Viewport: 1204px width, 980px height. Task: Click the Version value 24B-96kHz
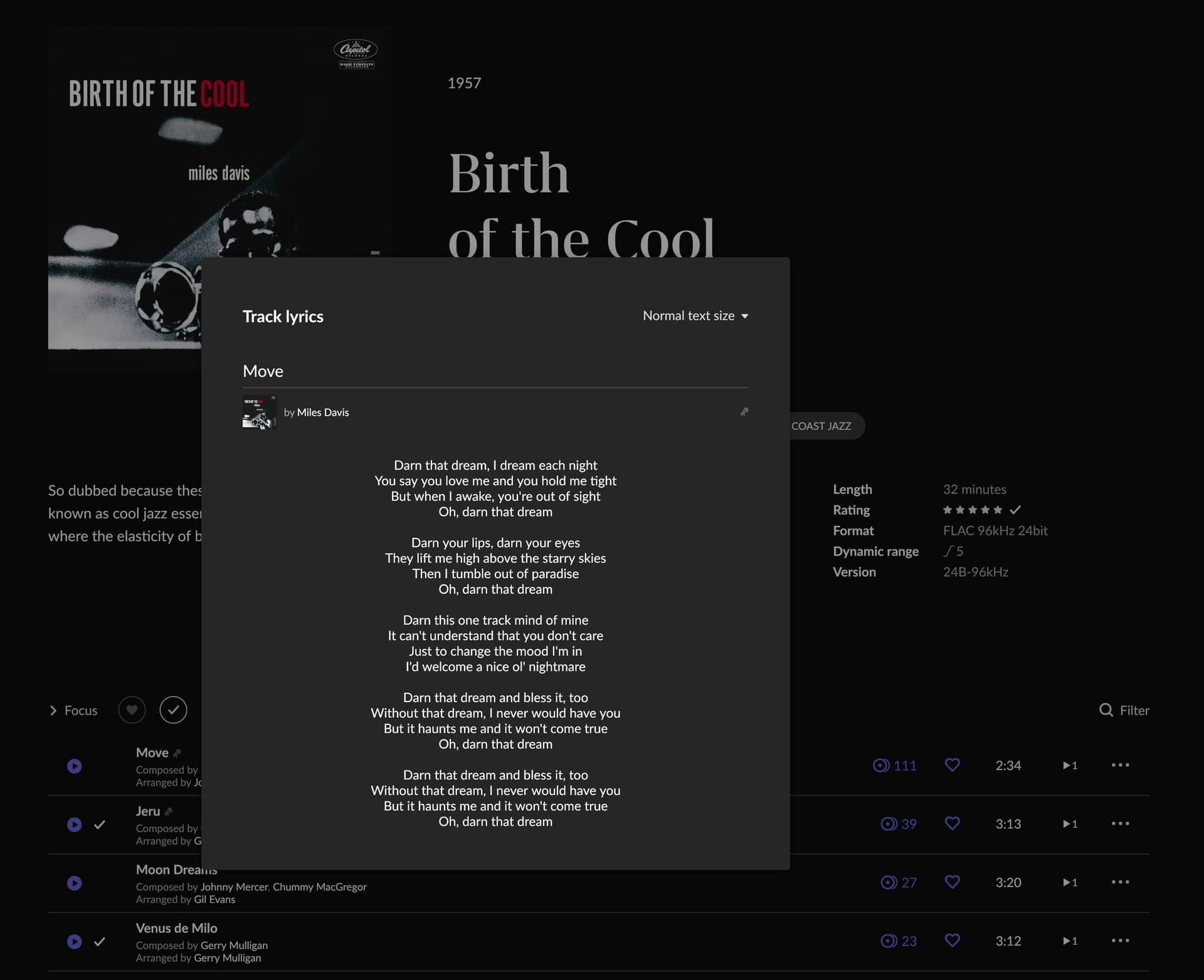click(976, 572)
